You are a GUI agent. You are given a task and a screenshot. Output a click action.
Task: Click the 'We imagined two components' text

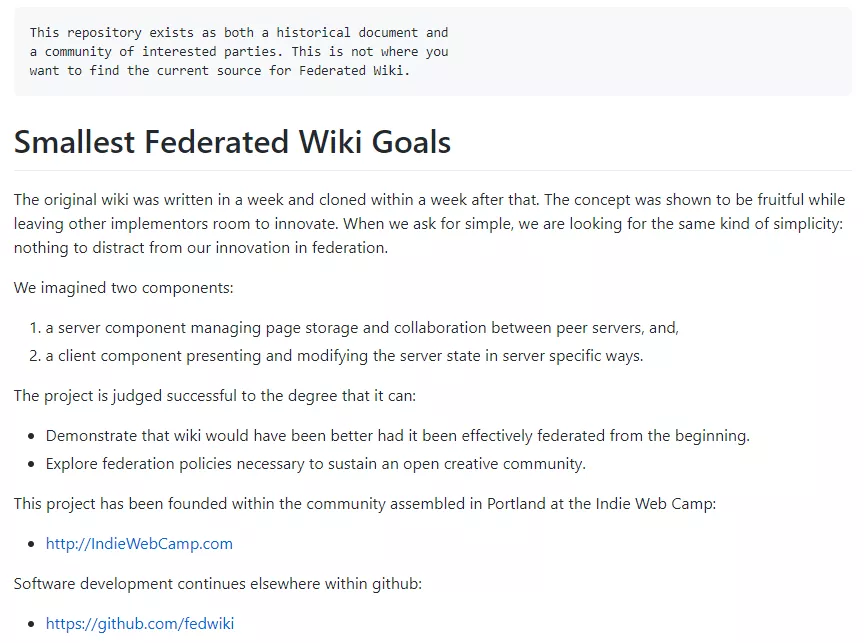coord(123,288)
